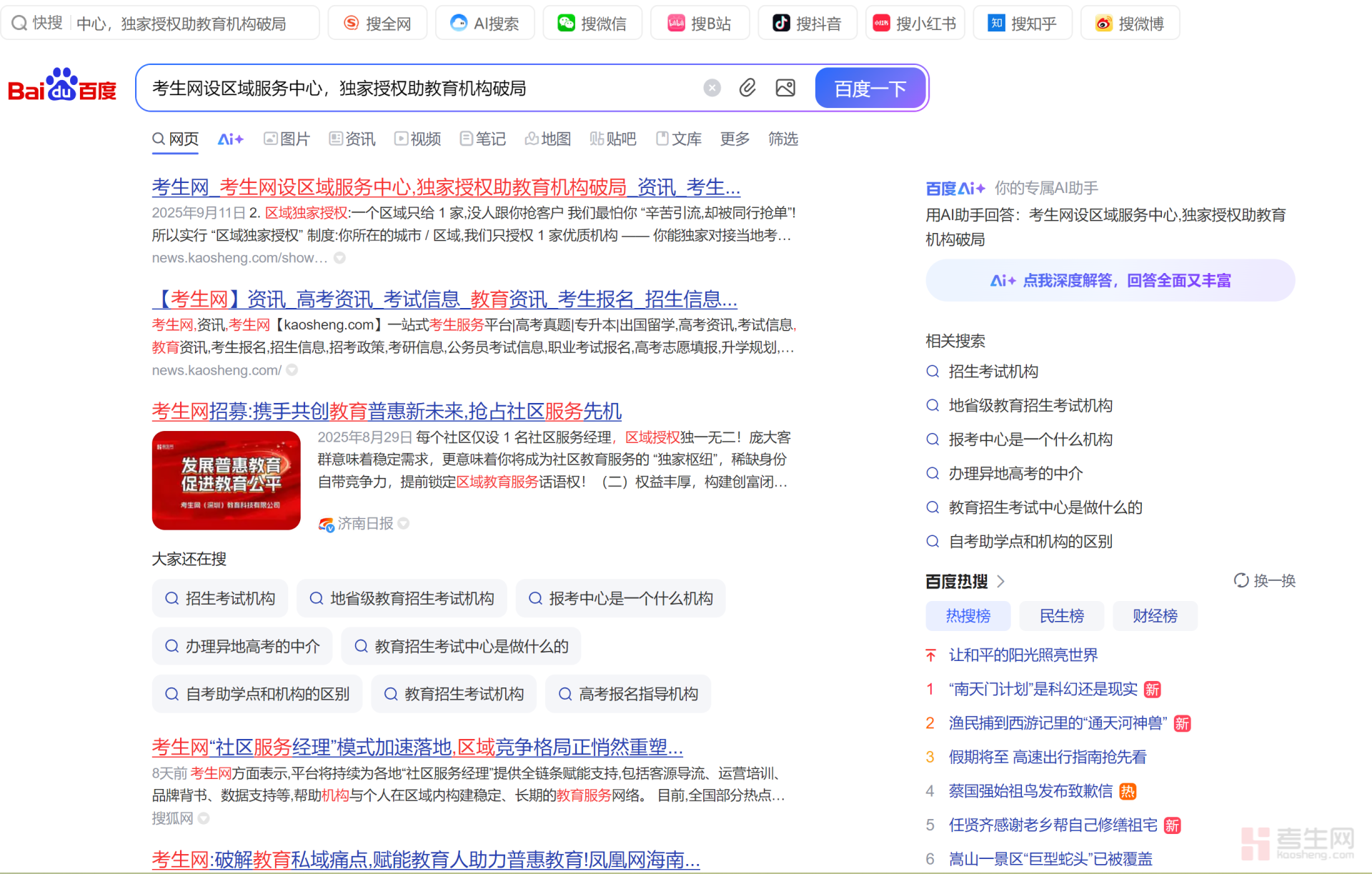Open 搜抖音 Douyin search shortcut
1372x874 pixels.
(807, 24)
